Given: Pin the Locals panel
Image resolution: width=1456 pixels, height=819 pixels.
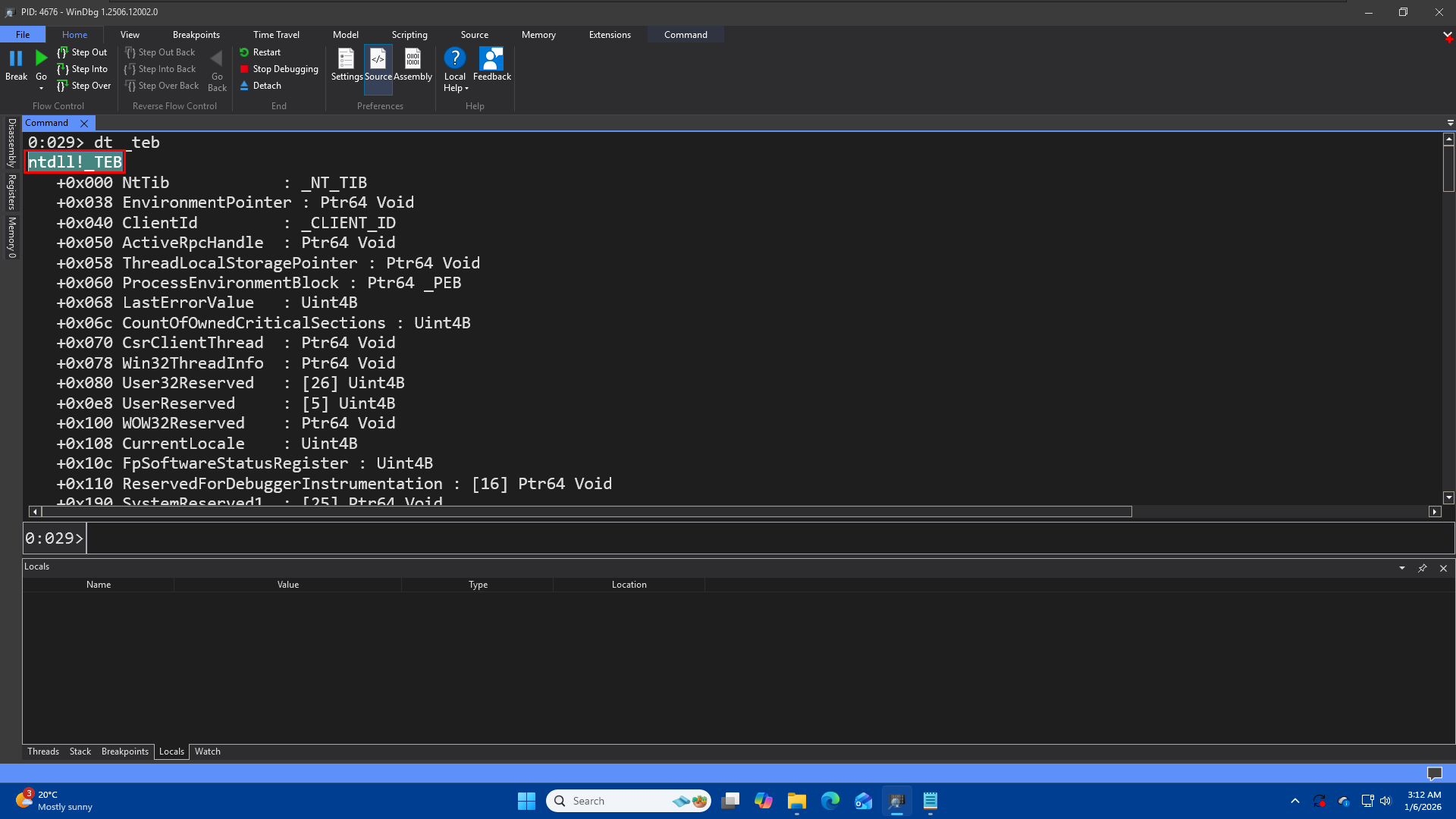Looking at the screenshot, I should coord(1423,568).
